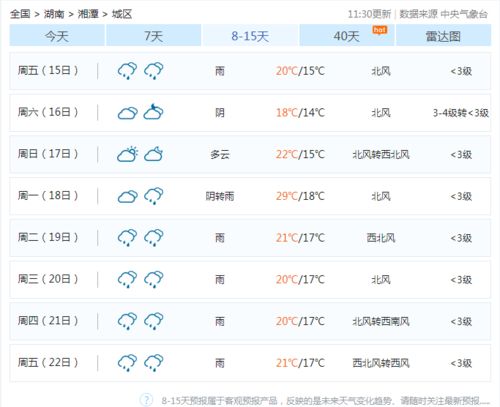Viewport: 500px width, 407px height.
Task: Select the 8-15天 tab
Action: pyautogui.click(x=250, y=35)
